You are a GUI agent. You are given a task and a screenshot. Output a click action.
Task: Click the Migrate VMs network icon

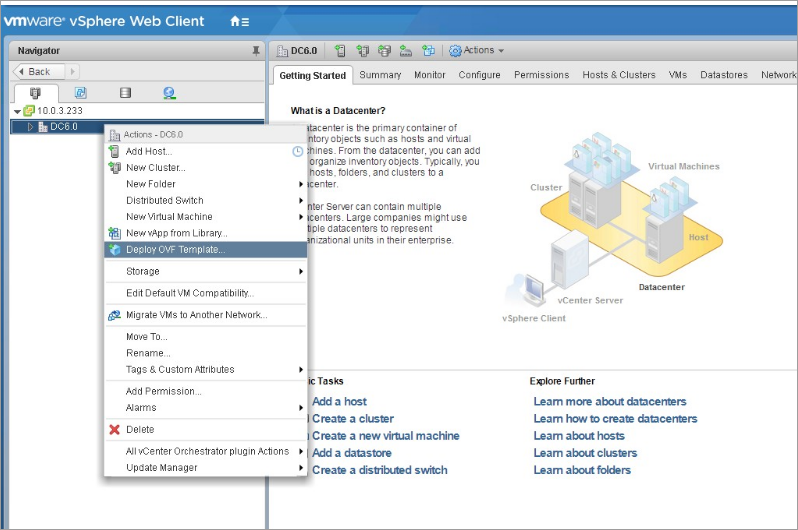click(x=115, y=315)
